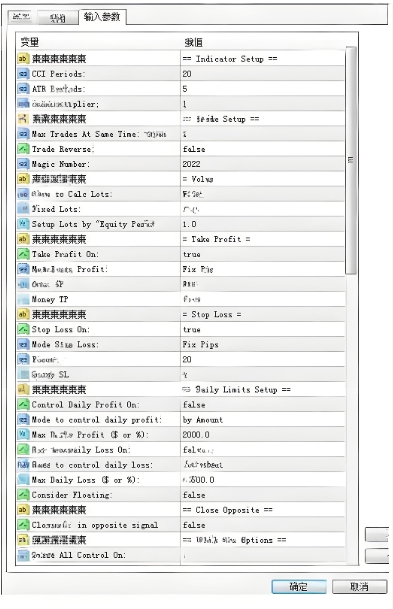Click the icon beside Max Daily Profit
The height and width of the screenshot is (609, 393).
pyautogui.click(x=23, y=435)
